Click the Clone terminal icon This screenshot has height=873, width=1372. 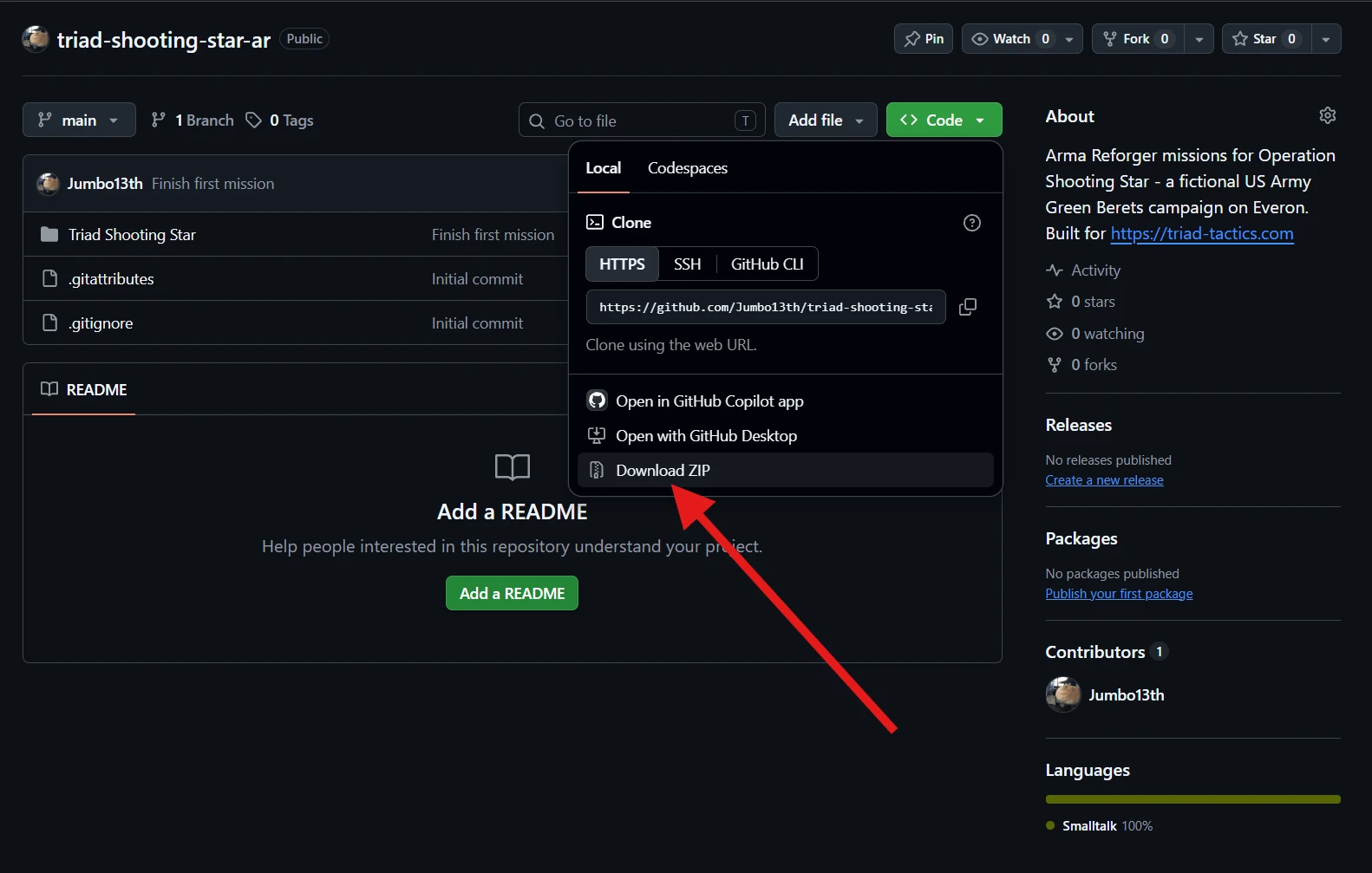click(x=595, y=223)
